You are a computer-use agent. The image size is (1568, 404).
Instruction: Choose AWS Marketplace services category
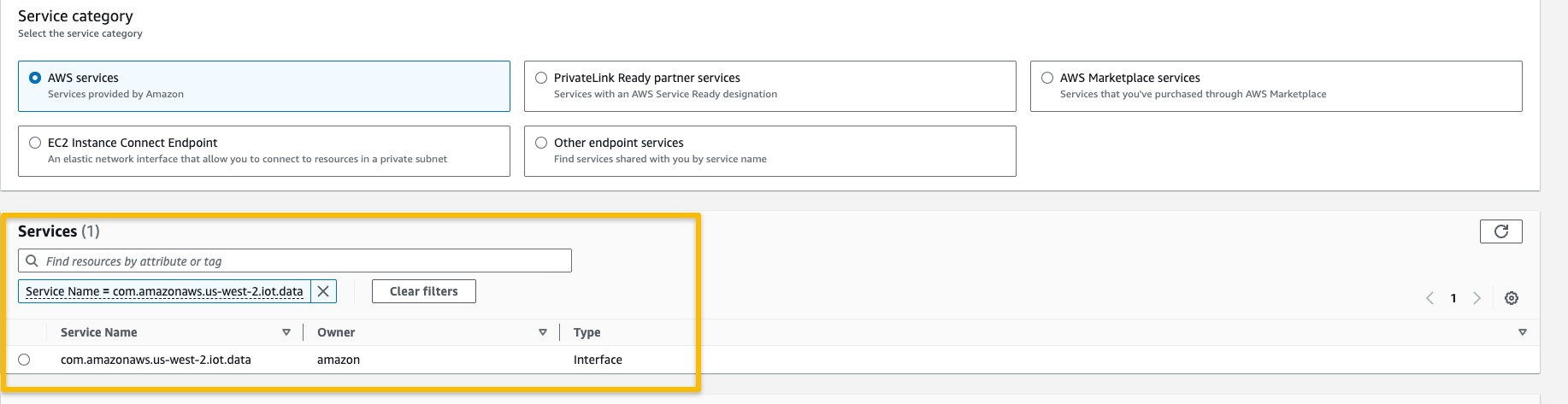pos(1047,78)
